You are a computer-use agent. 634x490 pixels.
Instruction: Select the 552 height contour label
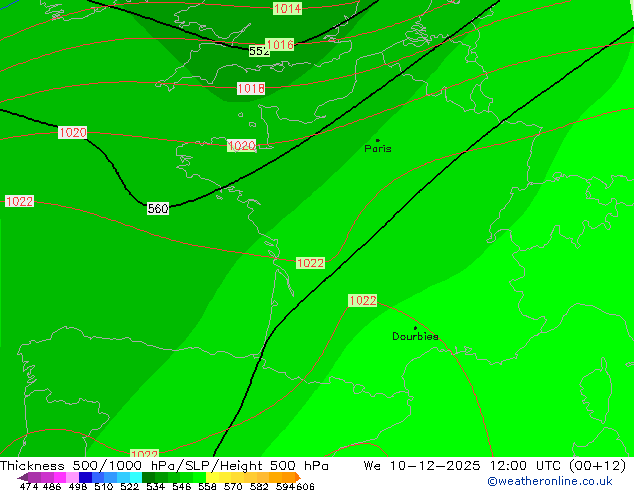pyautogui.click(x=259, y=51)
